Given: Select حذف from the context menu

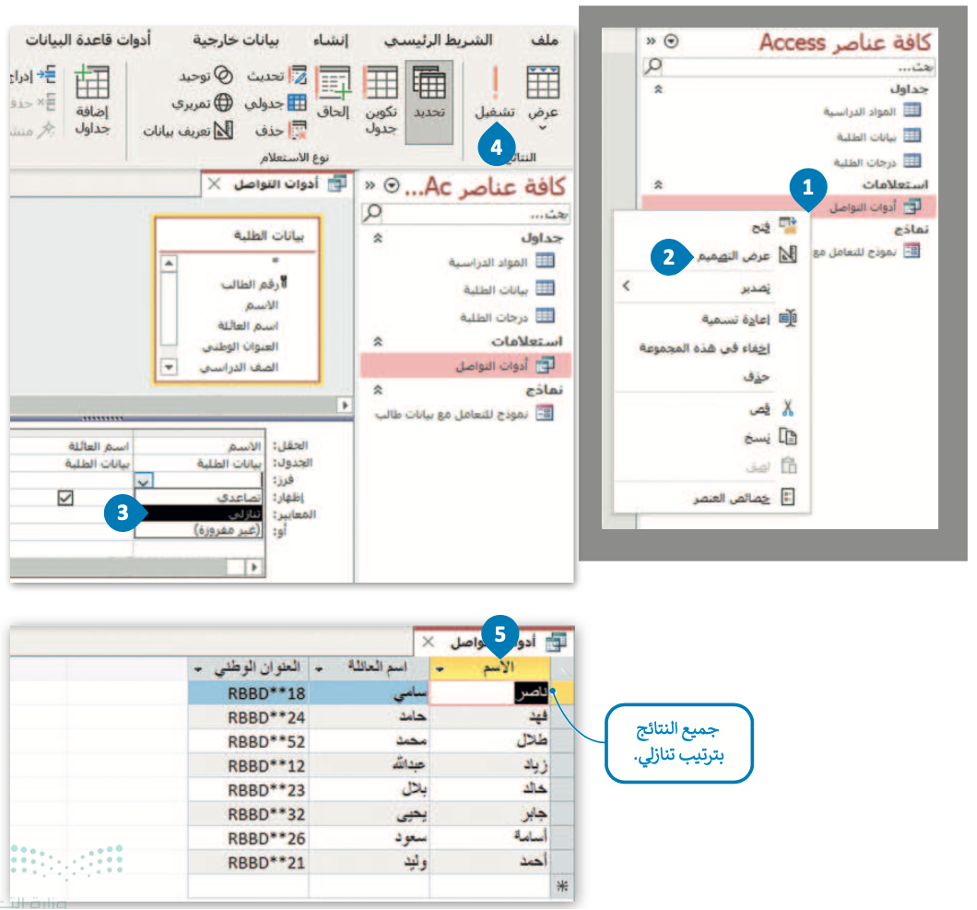Looking at the screenshot, I should 756,378.
